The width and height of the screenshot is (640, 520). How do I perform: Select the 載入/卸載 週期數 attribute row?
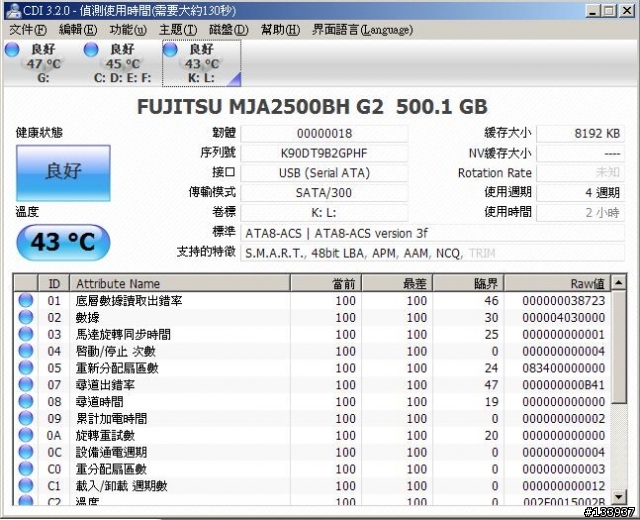312,486
